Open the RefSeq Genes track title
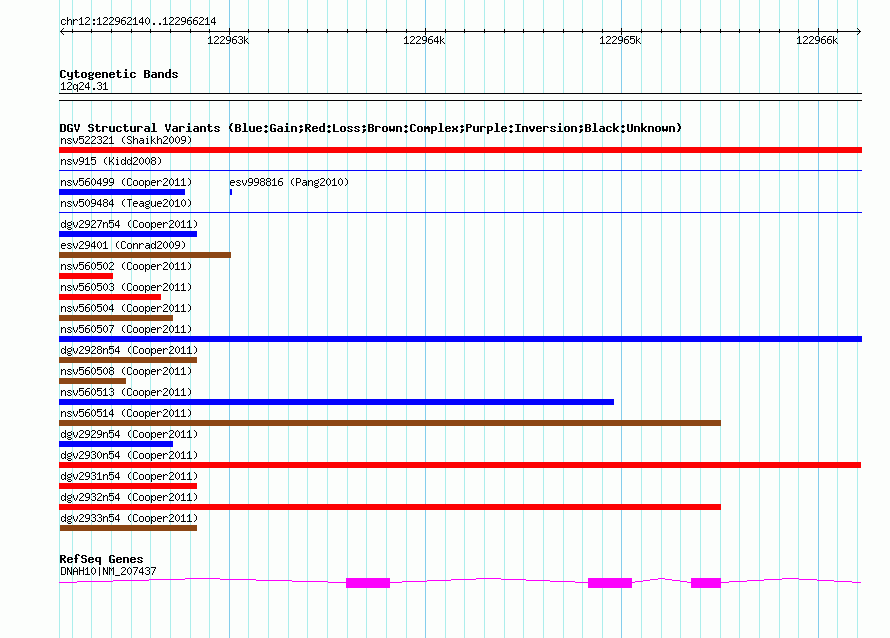890x638 pixels. pyautogui.click(x=101, y=559)
